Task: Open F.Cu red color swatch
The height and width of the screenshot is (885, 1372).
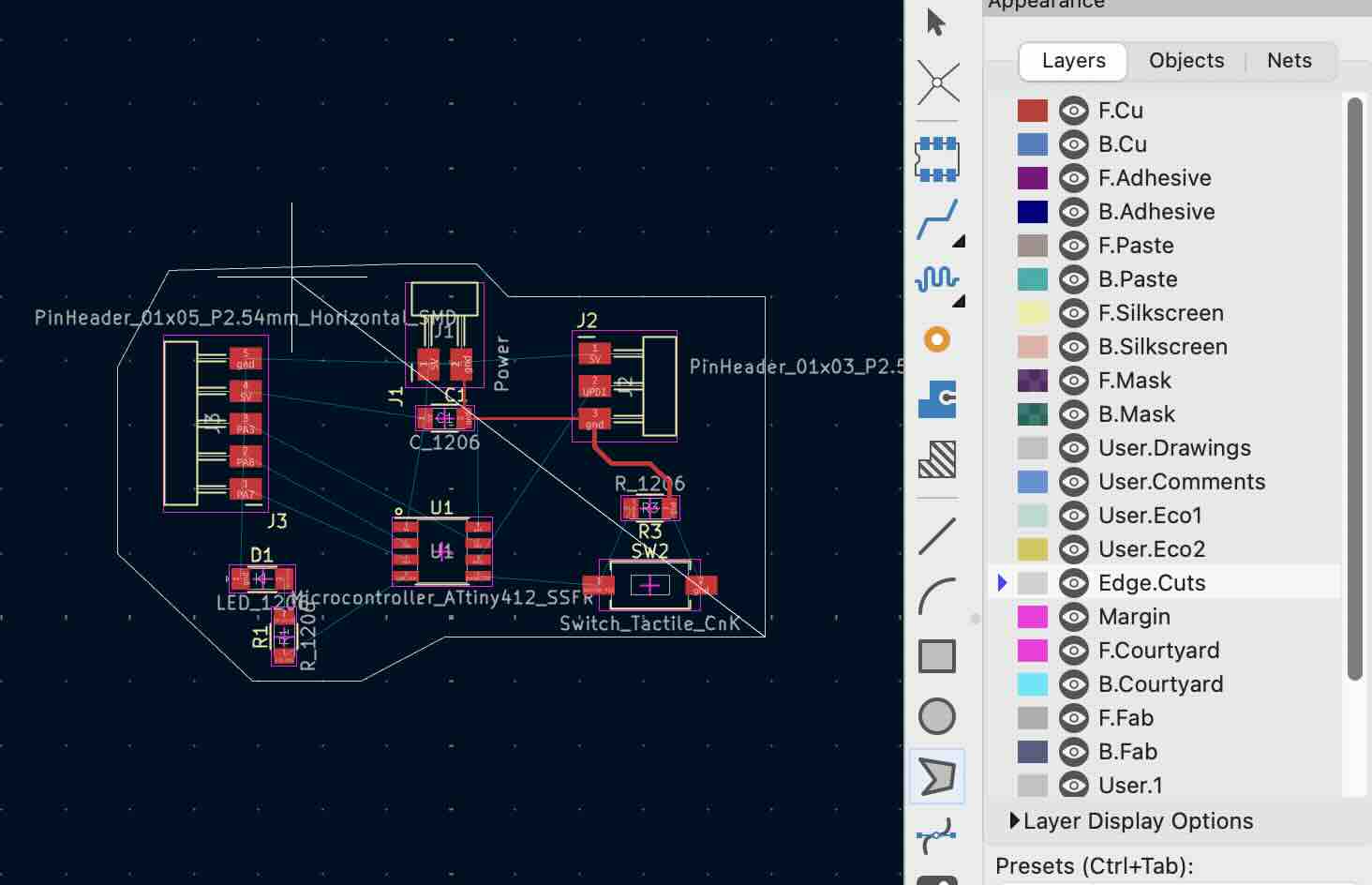Action: (x=1033, y=111)
